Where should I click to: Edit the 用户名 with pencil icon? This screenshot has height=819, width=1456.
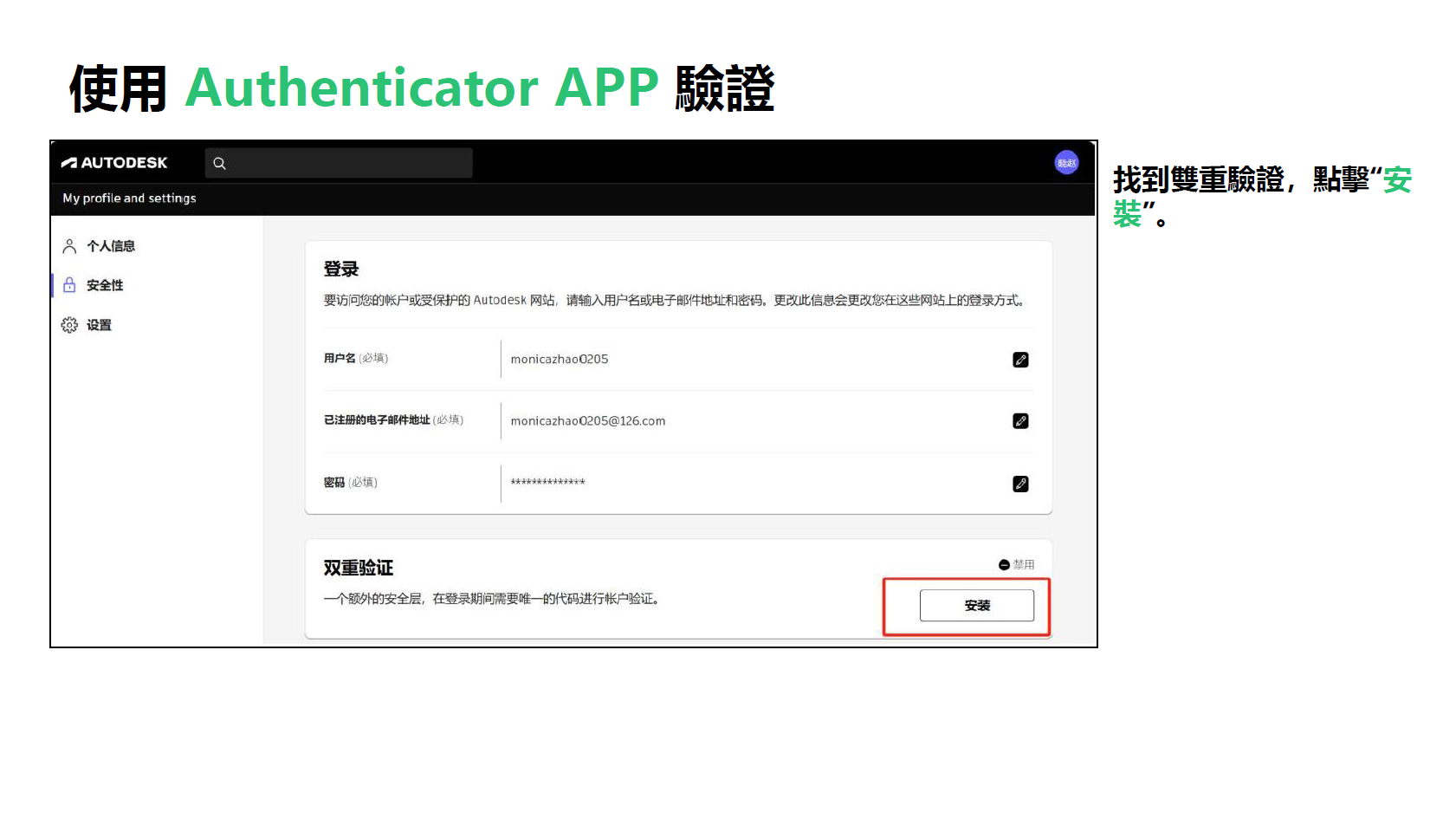pos(1020,360)
